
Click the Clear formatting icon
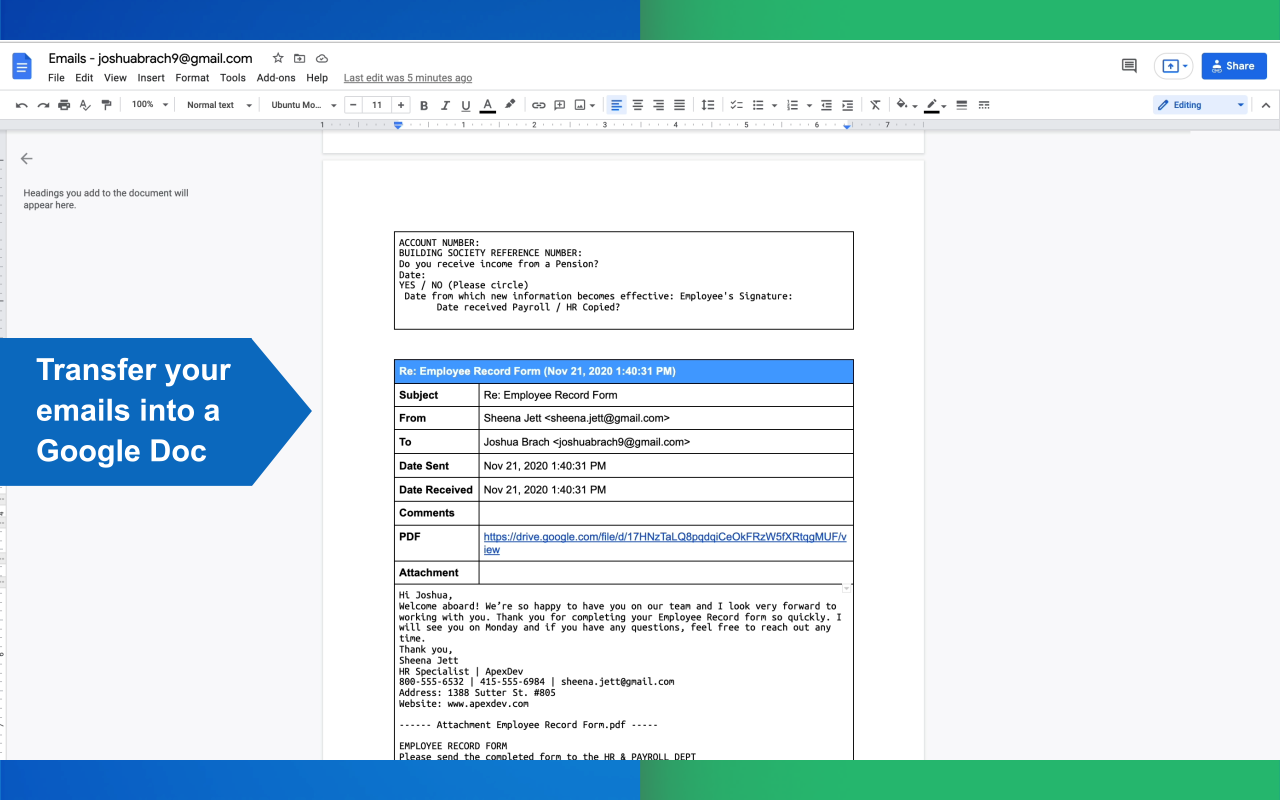pos(875,104)
